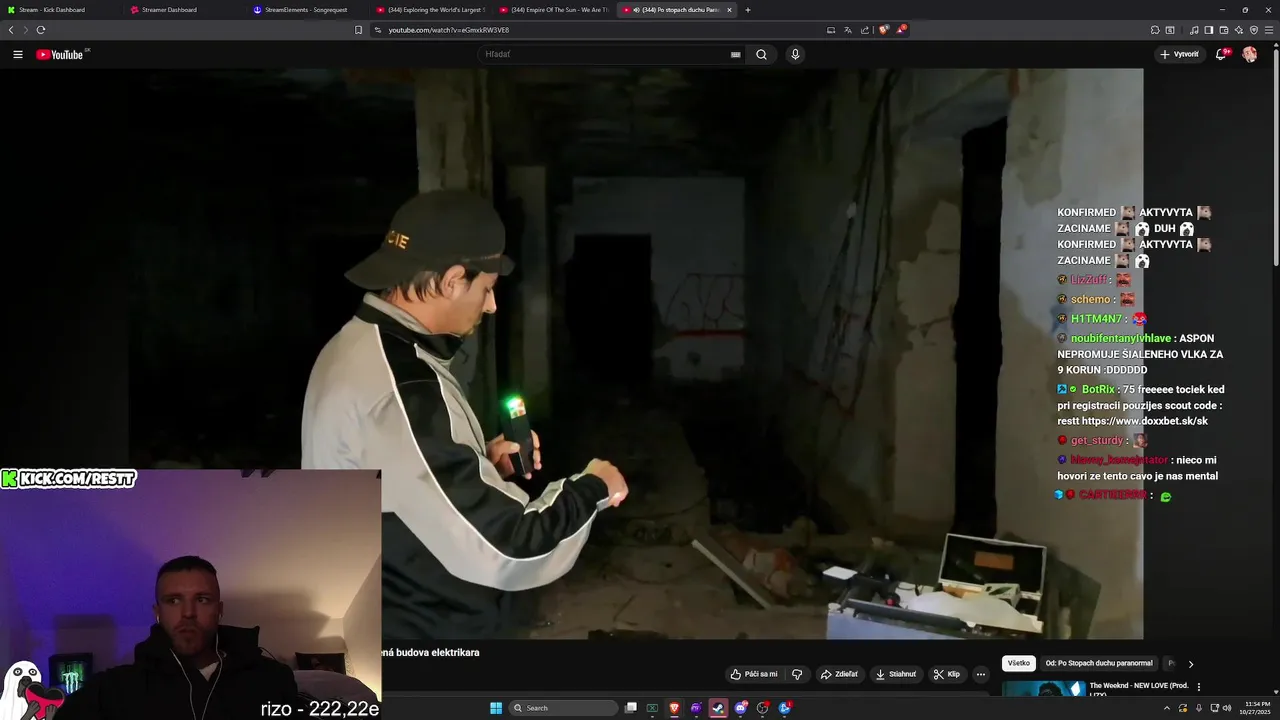This screenshot has width=1280, height=720.
Task: Open the volume speaker tray icon
Action: click(x=1227, y=708)
